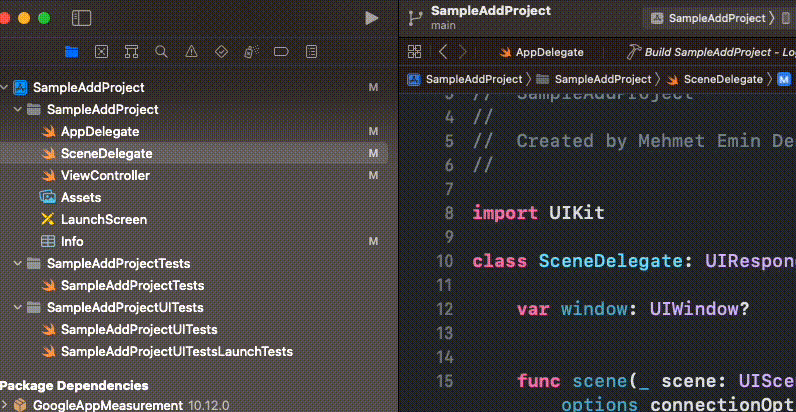This screenshot has height=412, width=796.
Task: Collapse the SampleAddProjectTests folder
Action: coord(18,263)
